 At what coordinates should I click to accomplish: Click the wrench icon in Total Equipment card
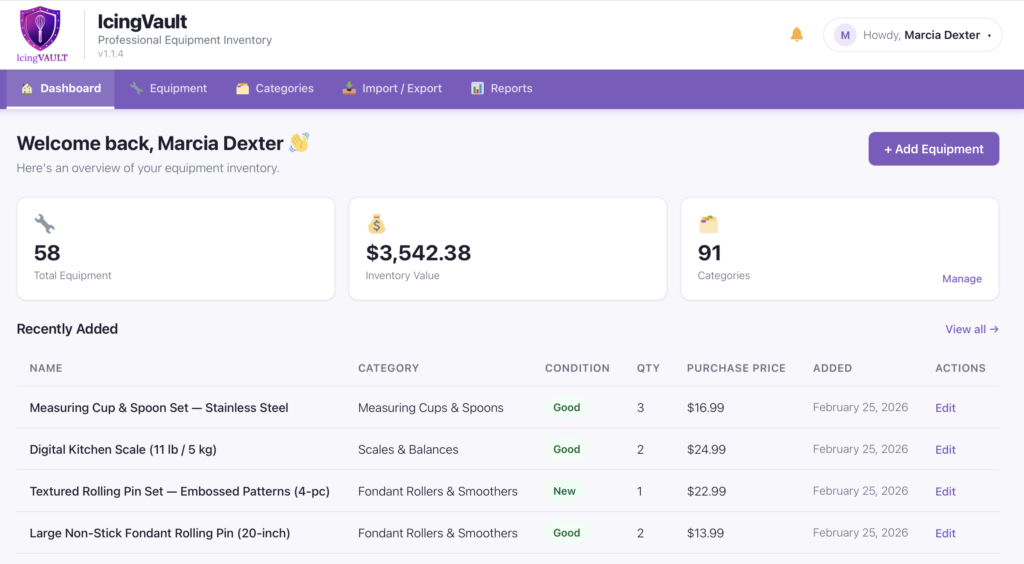coord(44,224)
